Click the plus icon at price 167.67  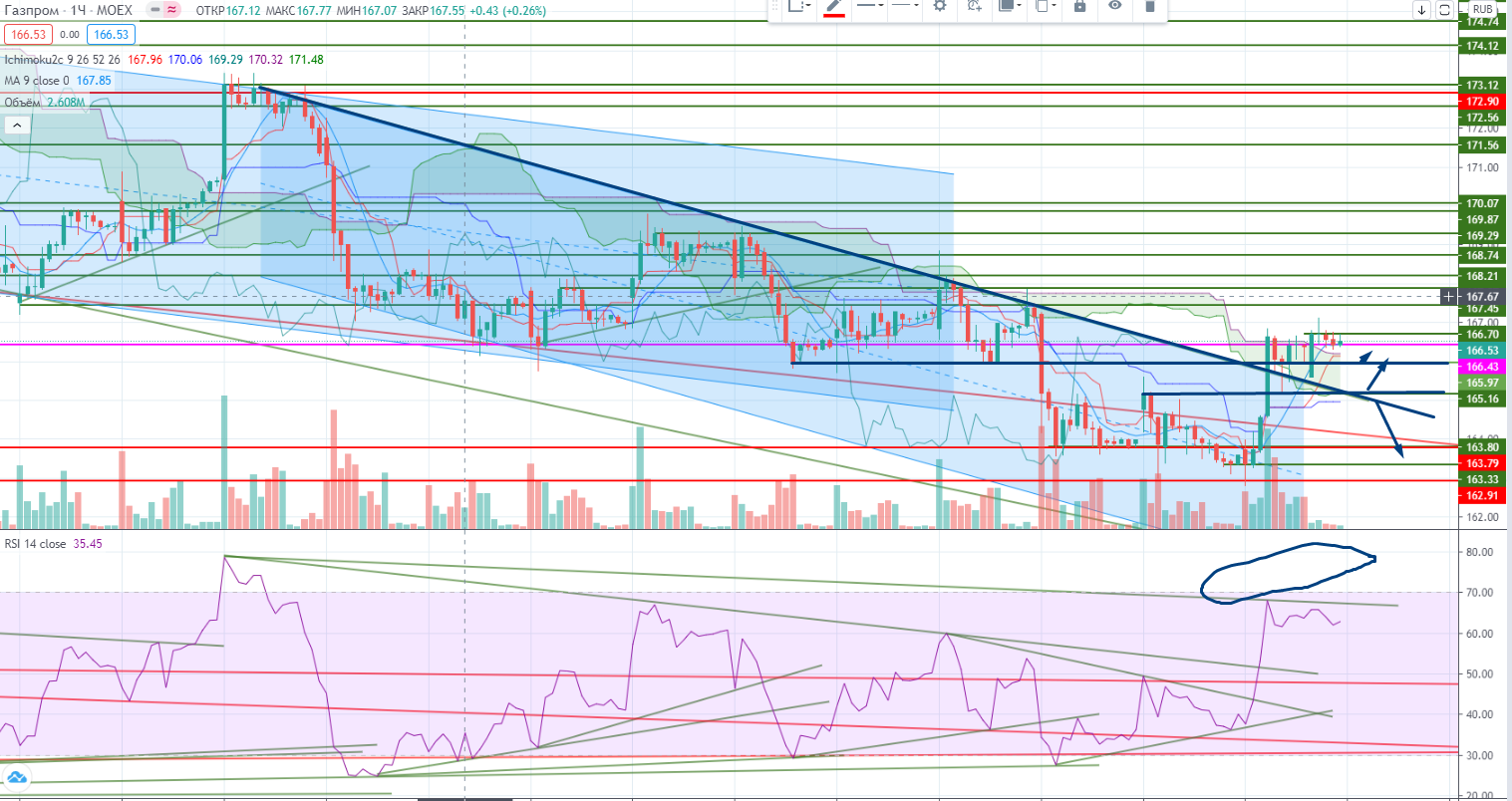(x=1448, y=297)
